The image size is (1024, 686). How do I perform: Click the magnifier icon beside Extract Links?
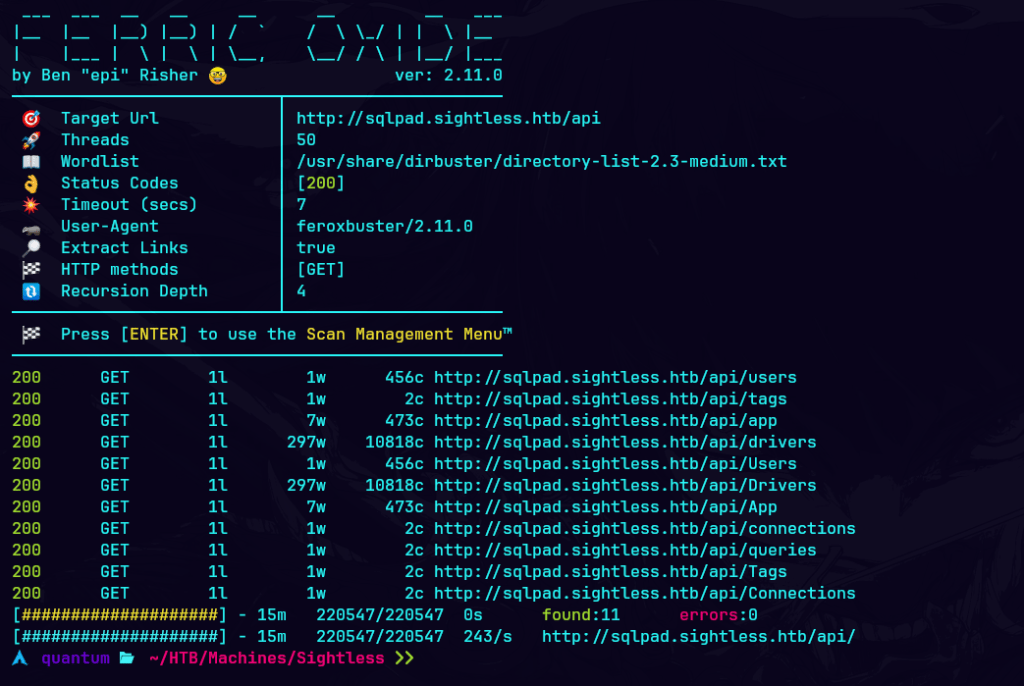[x=30, y=248]
